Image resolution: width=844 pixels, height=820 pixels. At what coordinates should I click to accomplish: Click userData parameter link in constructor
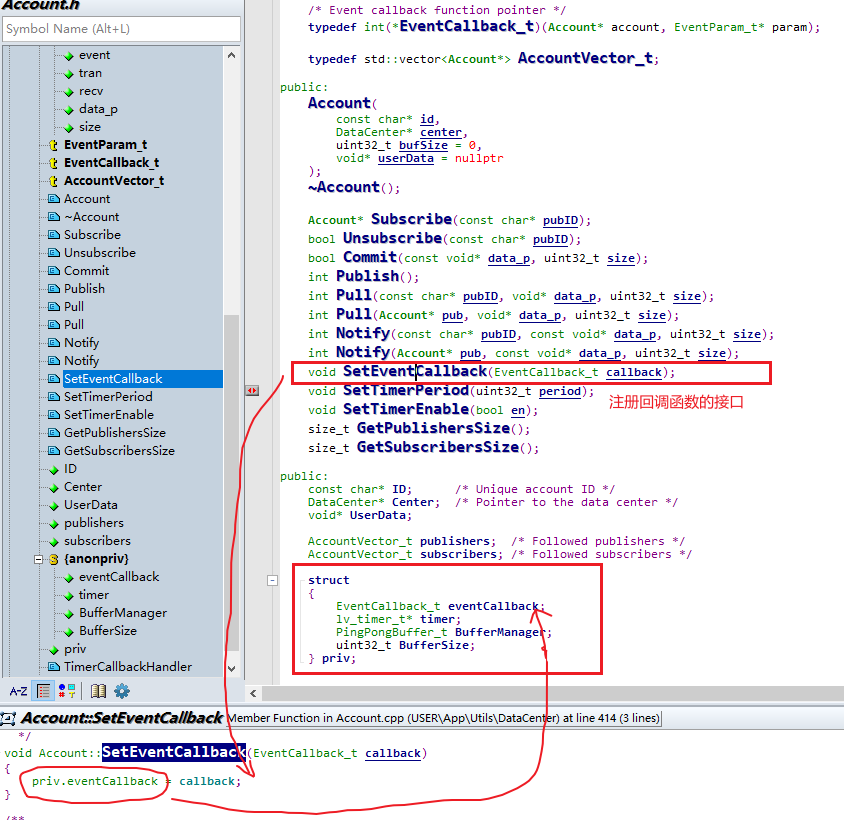pos(406,158)
